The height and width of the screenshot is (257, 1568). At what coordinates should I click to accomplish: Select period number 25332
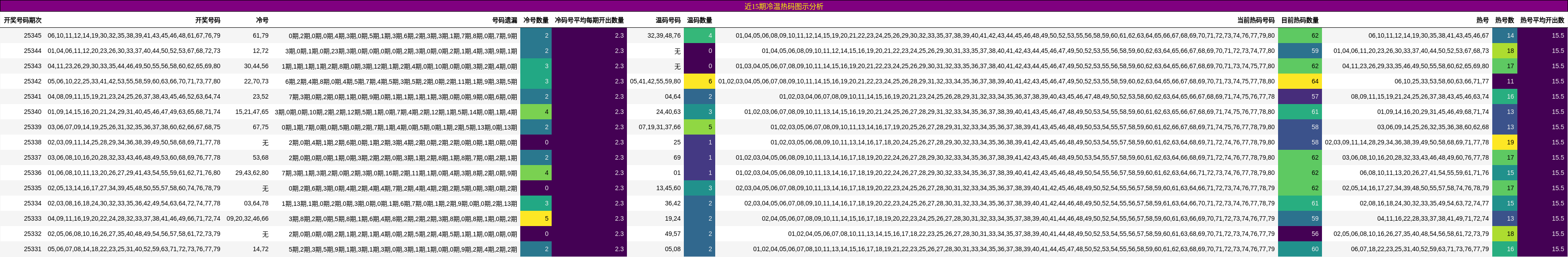click(33, 233)
